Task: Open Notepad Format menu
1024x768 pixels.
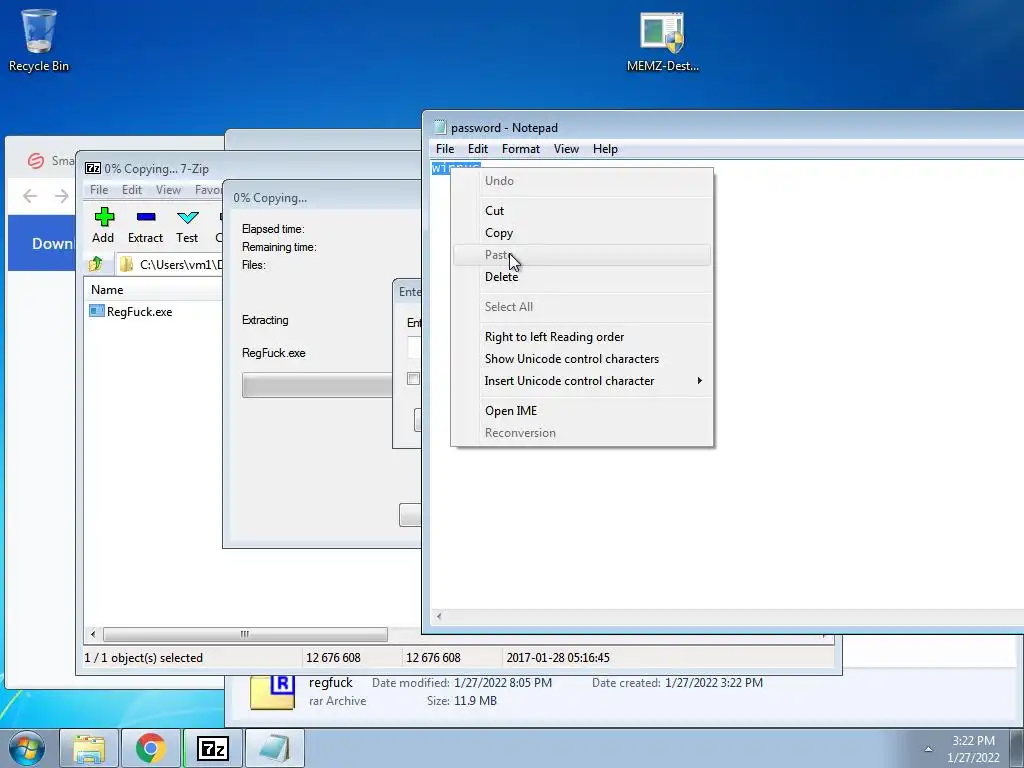Action: click(520, 149)
